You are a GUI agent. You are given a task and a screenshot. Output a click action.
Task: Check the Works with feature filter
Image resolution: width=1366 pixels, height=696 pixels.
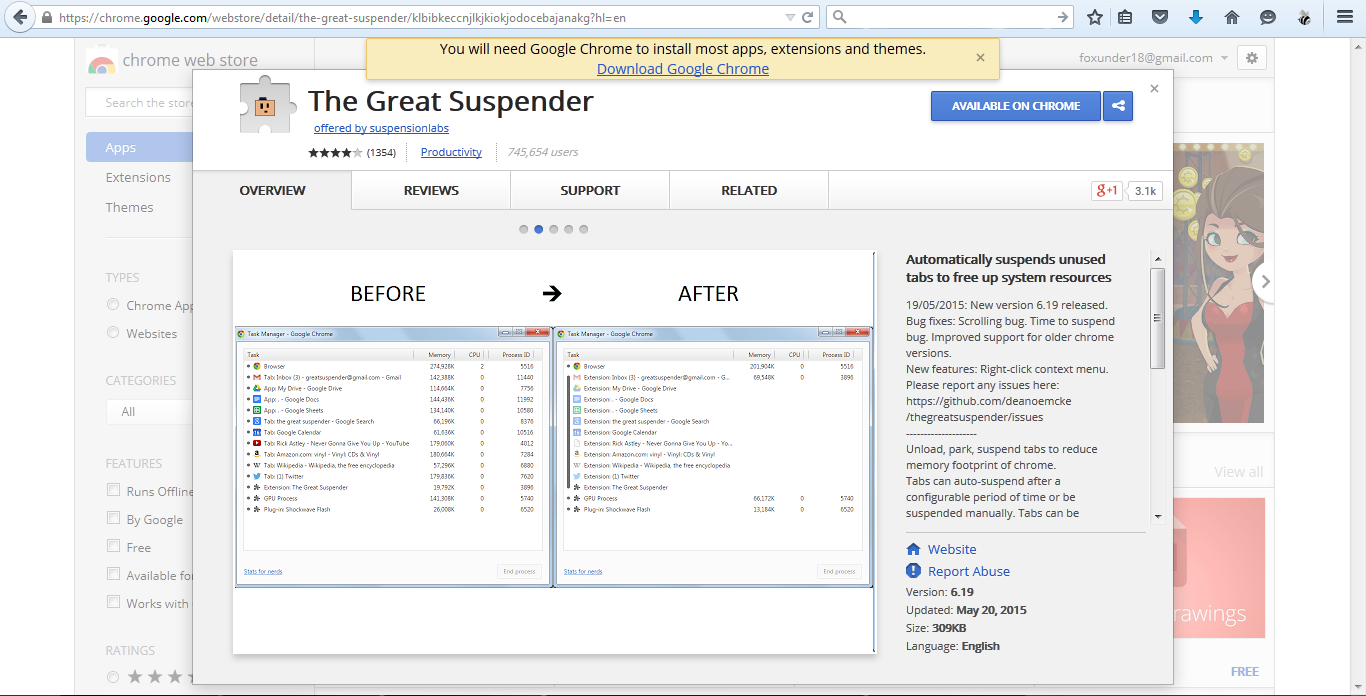(113, 603)
